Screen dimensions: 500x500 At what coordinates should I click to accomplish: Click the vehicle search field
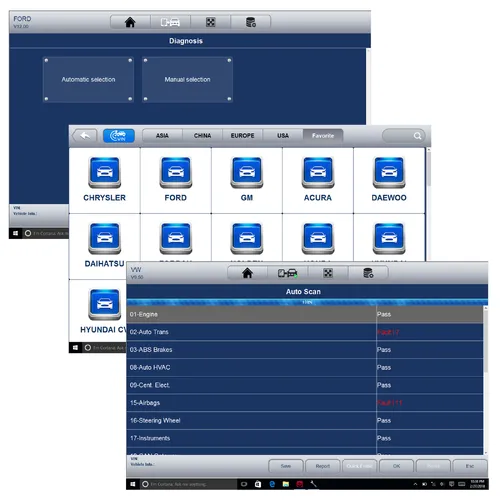tap(404, 136)
